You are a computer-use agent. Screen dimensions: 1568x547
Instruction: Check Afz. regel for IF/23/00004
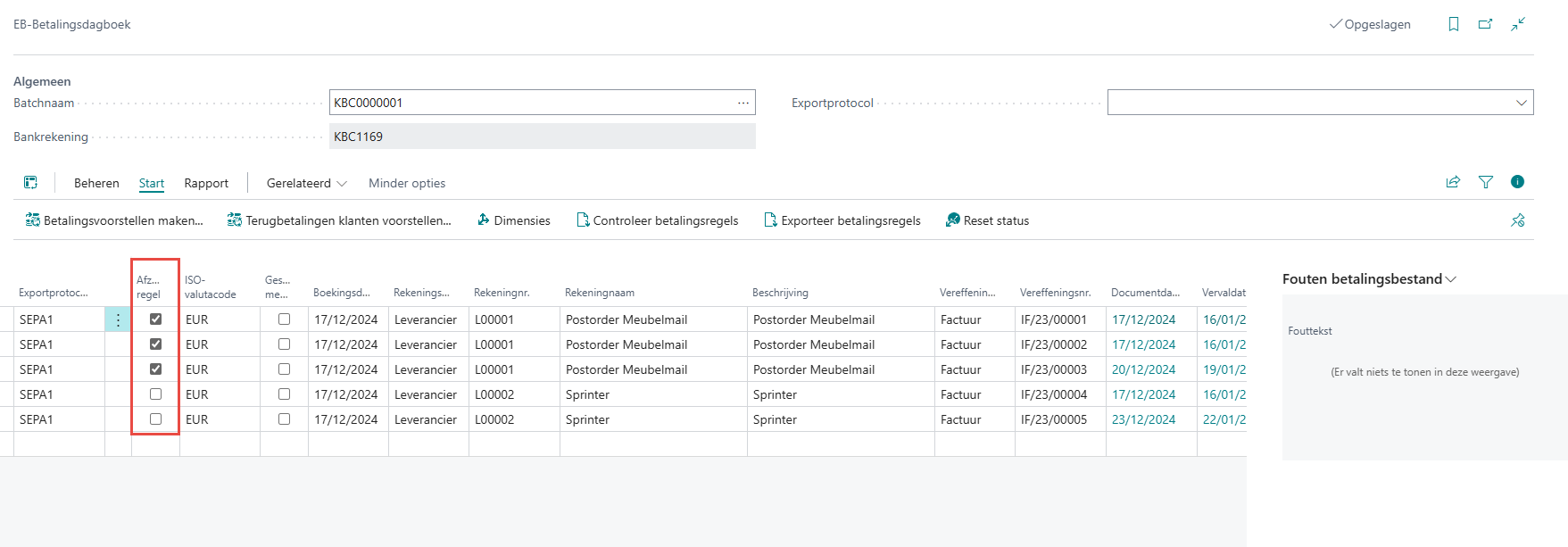click(156, 394)
